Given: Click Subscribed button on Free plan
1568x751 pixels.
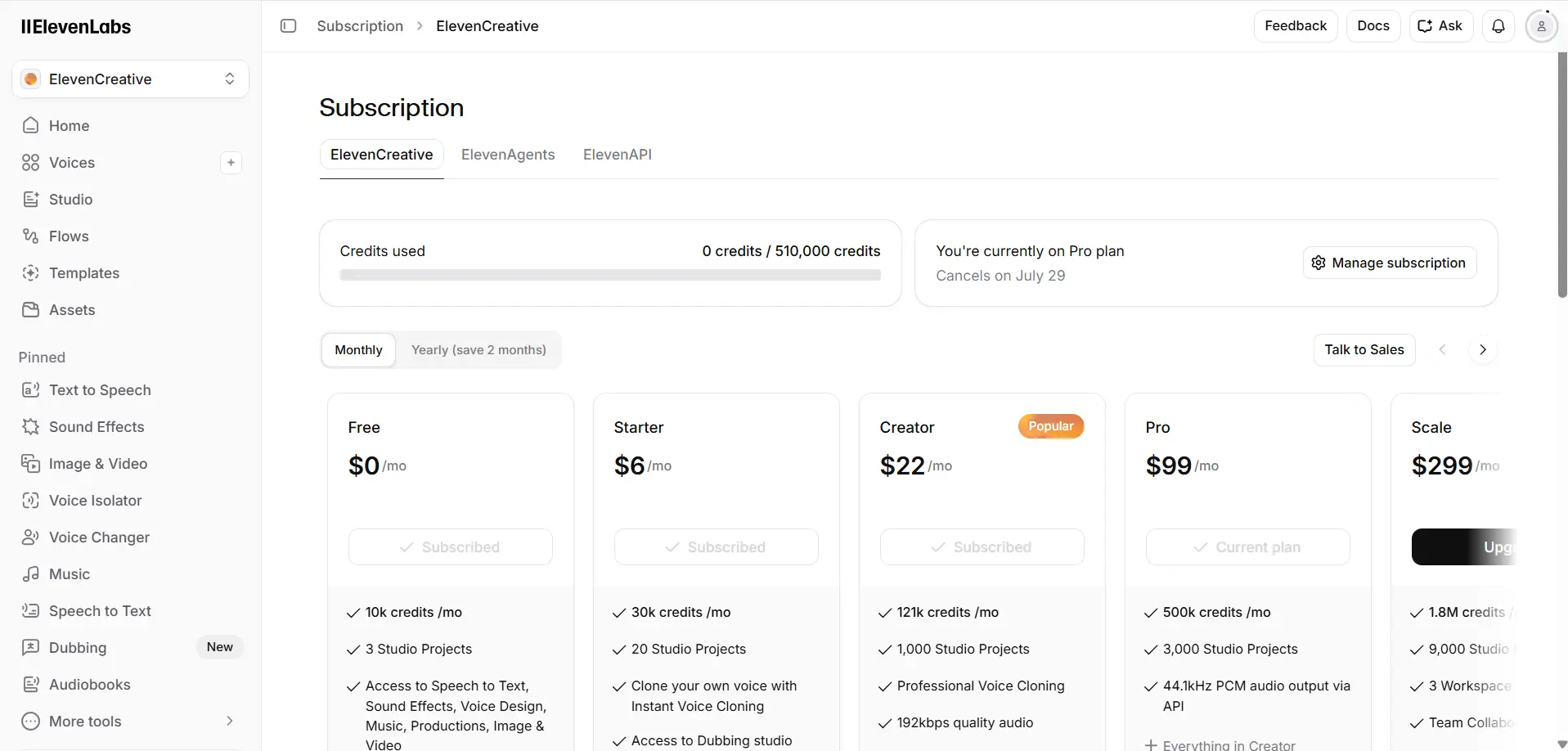Looking at the screenshot, I should click(451, 547).
